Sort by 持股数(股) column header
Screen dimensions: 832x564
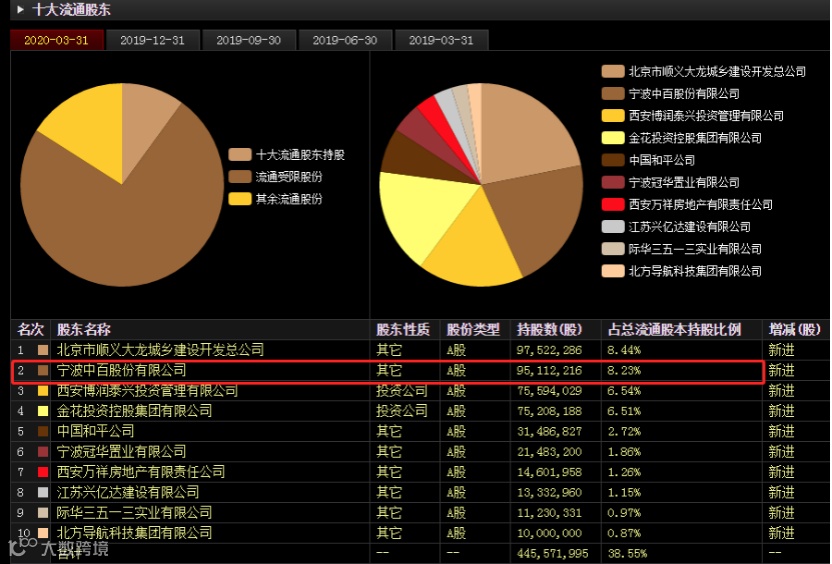549,329
